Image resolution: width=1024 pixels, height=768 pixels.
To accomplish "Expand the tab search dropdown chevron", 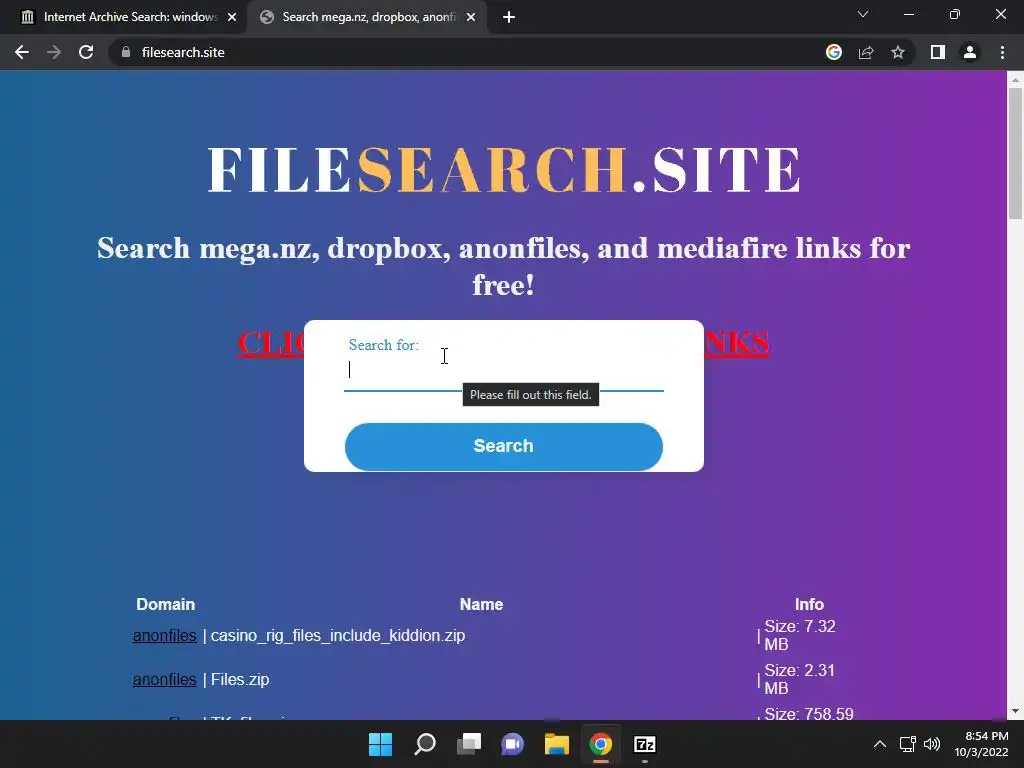I will coord(863,14).
